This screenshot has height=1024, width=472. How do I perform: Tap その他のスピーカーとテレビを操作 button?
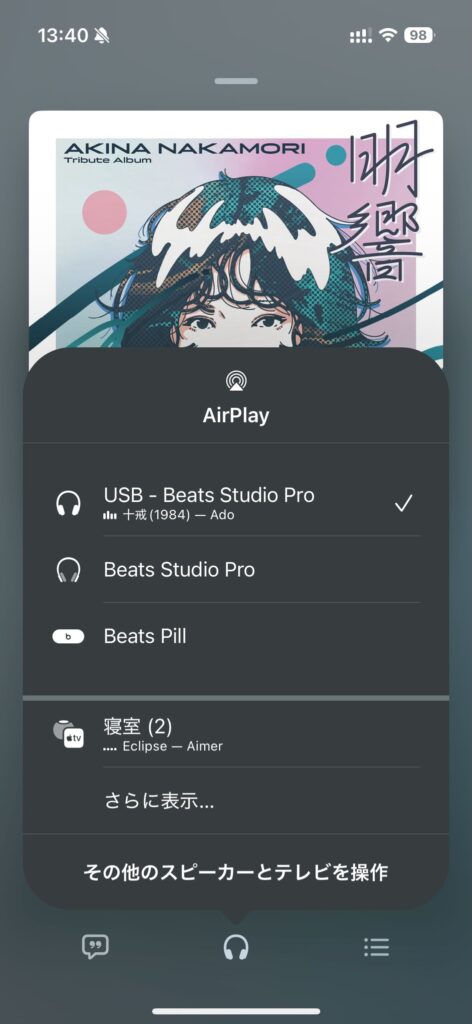[x=236, y=872]
